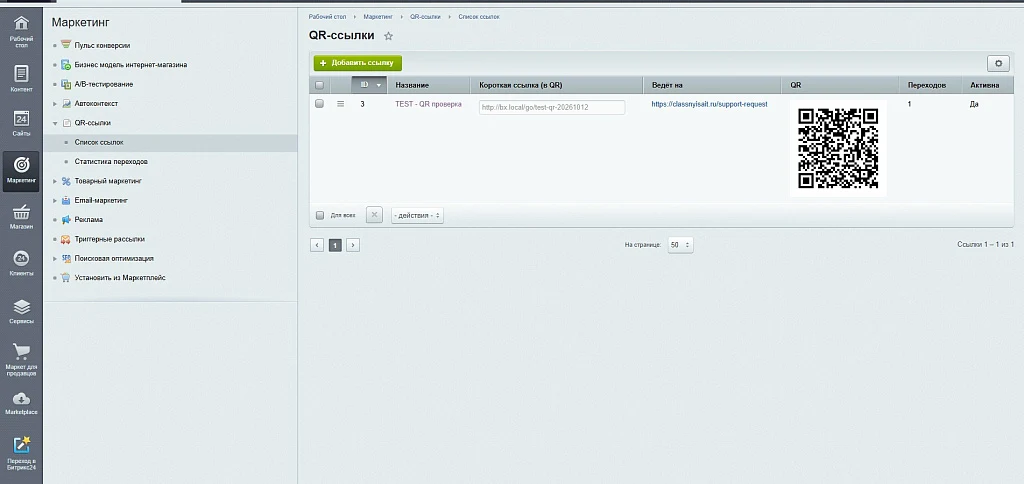The height and width of the screenshot is (484, 1024).
Task: Open Бизнес модель интернет-магазина item
Action: [x=131, y=65]
